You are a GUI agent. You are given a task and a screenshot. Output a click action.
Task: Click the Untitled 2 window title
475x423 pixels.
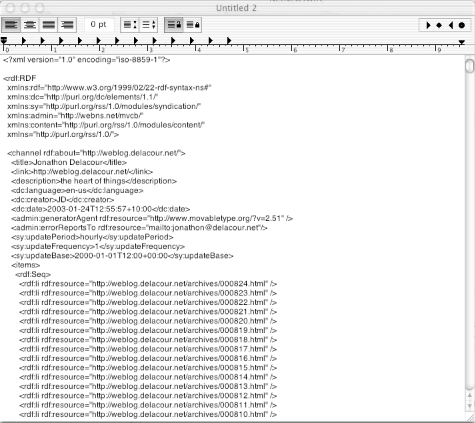[x=236, y=8]
